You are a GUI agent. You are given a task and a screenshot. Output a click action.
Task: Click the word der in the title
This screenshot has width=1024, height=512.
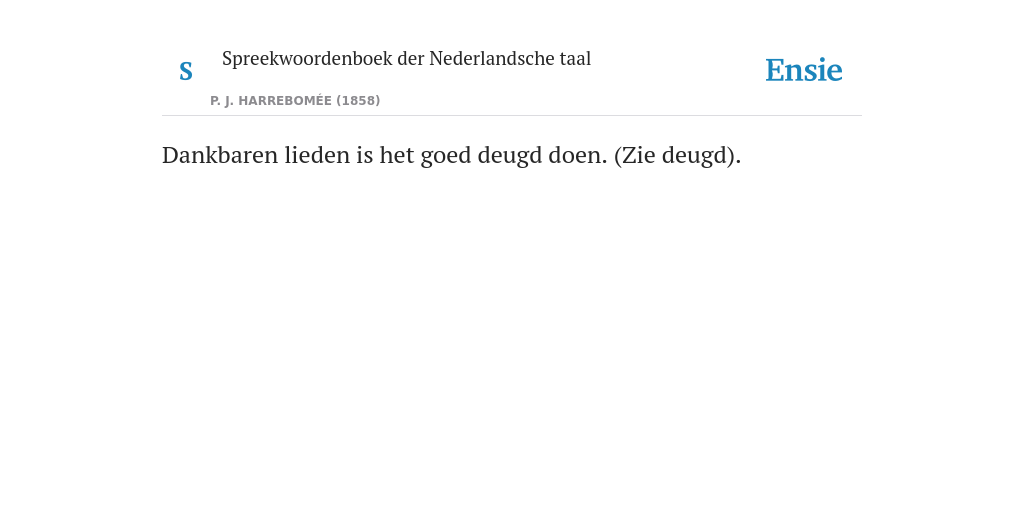(411, 58)
